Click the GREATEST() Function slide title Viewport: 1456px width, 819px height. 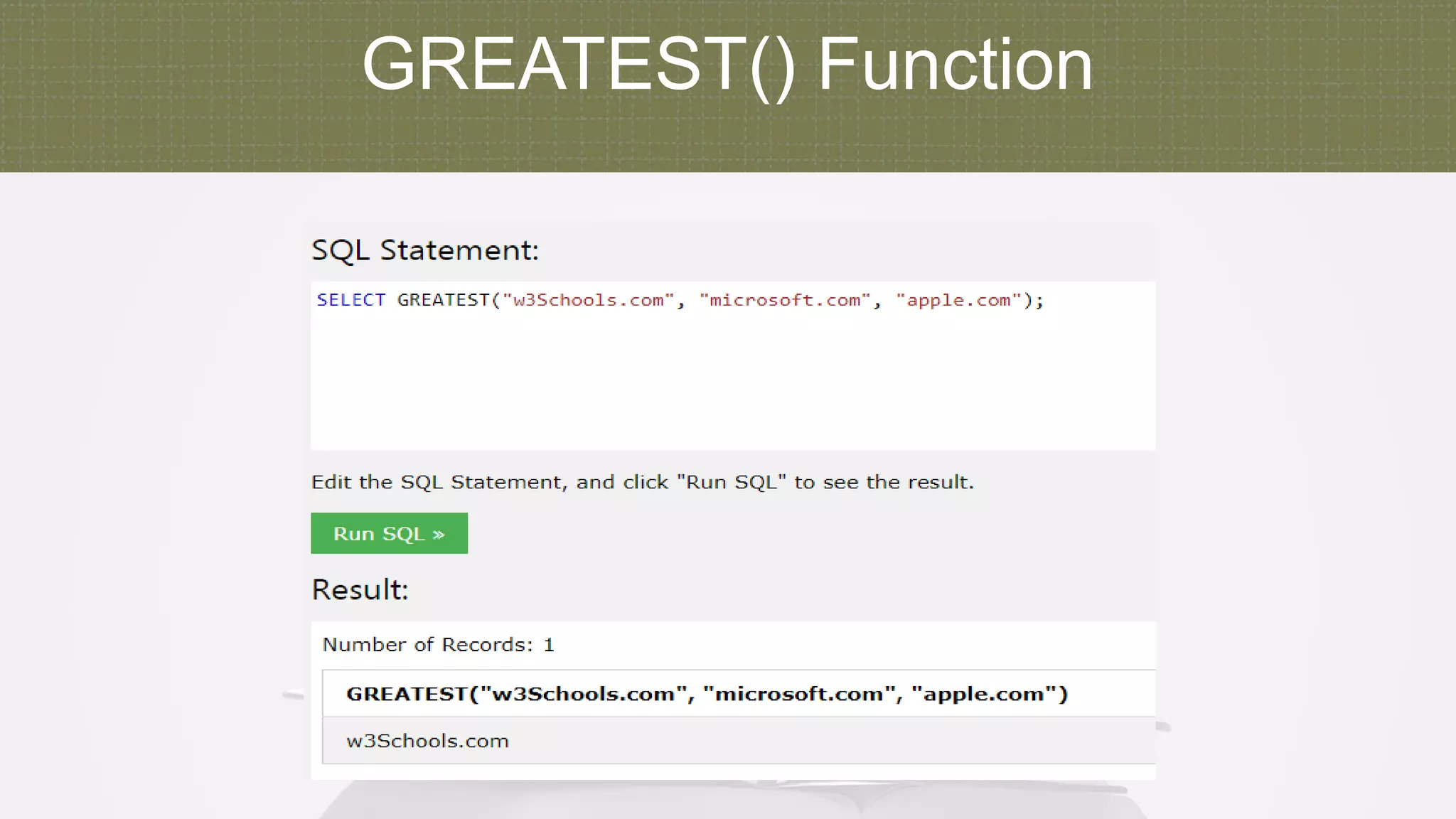click(x=727, y=65)
